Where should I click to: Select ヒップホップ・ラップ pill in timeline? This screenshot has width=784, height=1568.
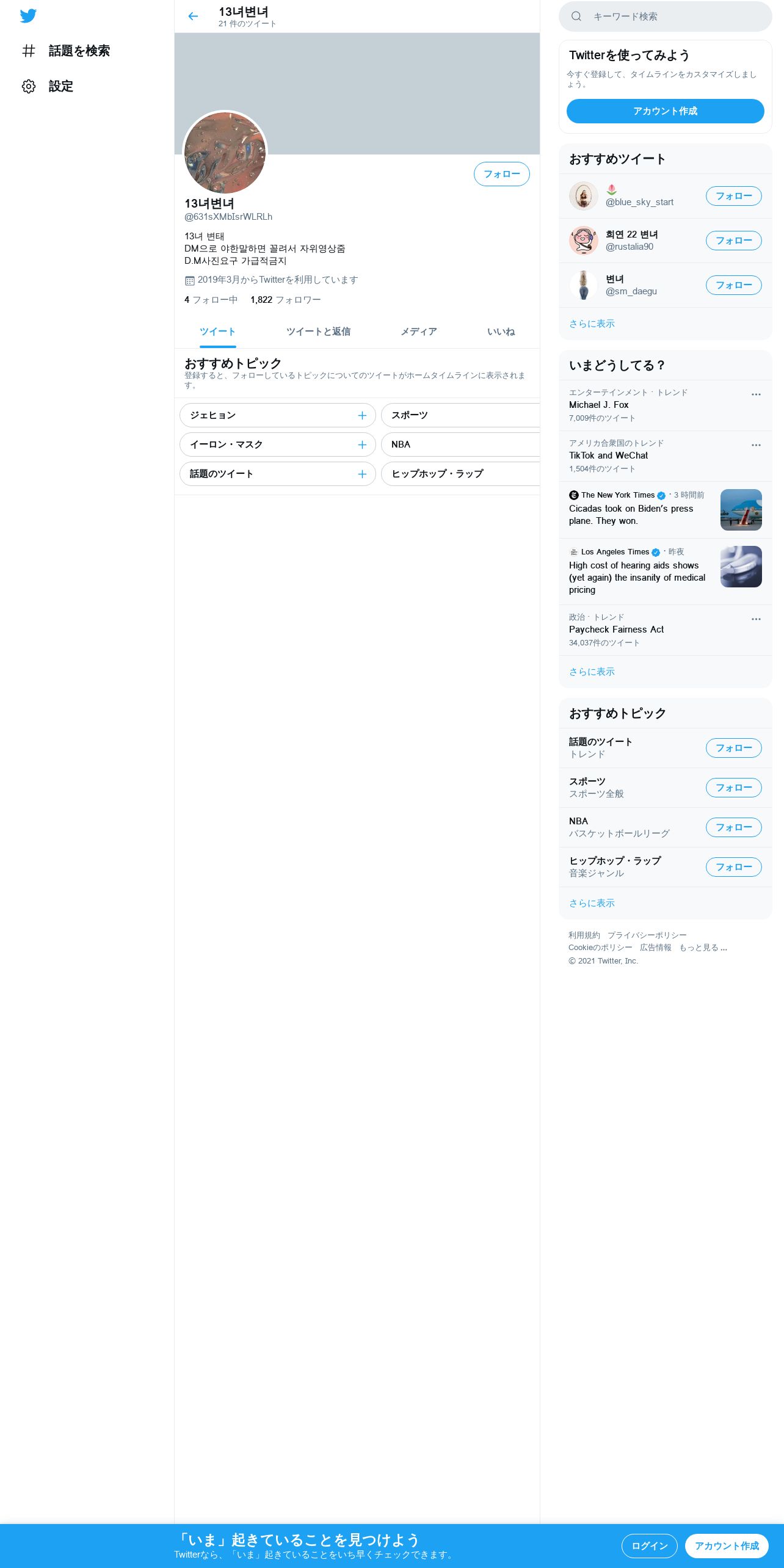click(x=460, y=474)
